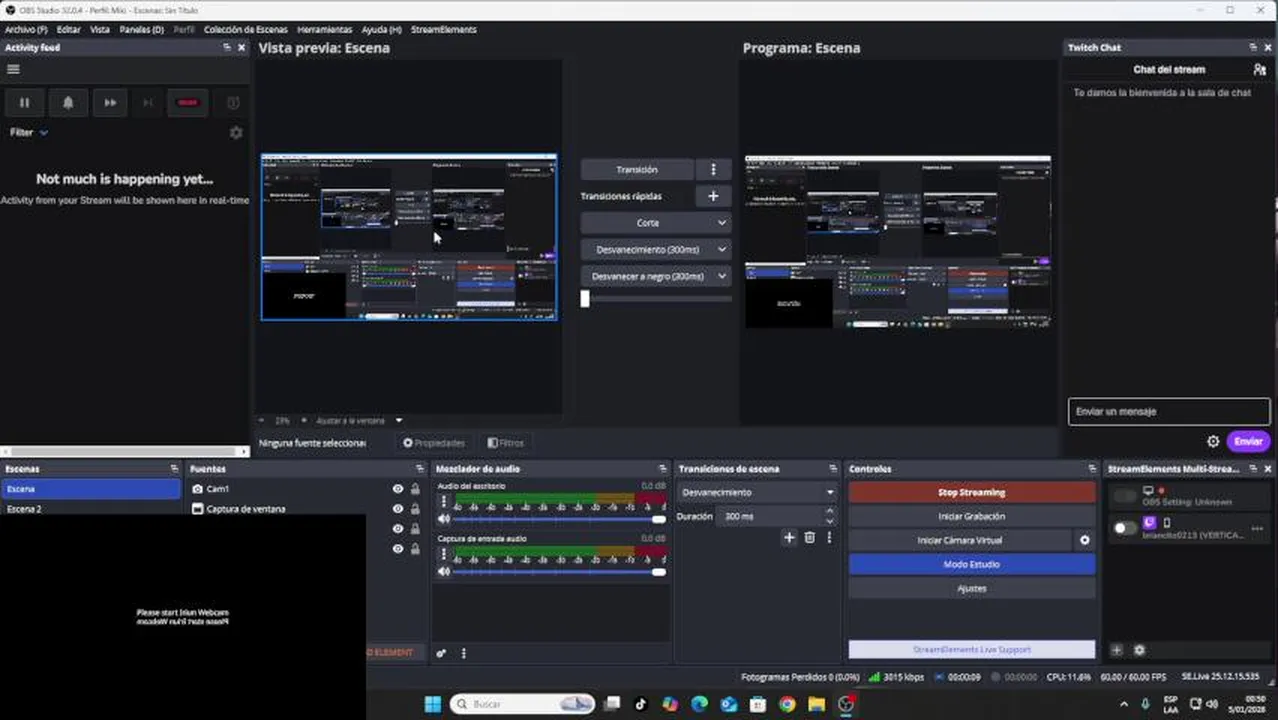Open the Archivo menu
Viewport: 1278px width, 720px height.
tap(26, 30)
